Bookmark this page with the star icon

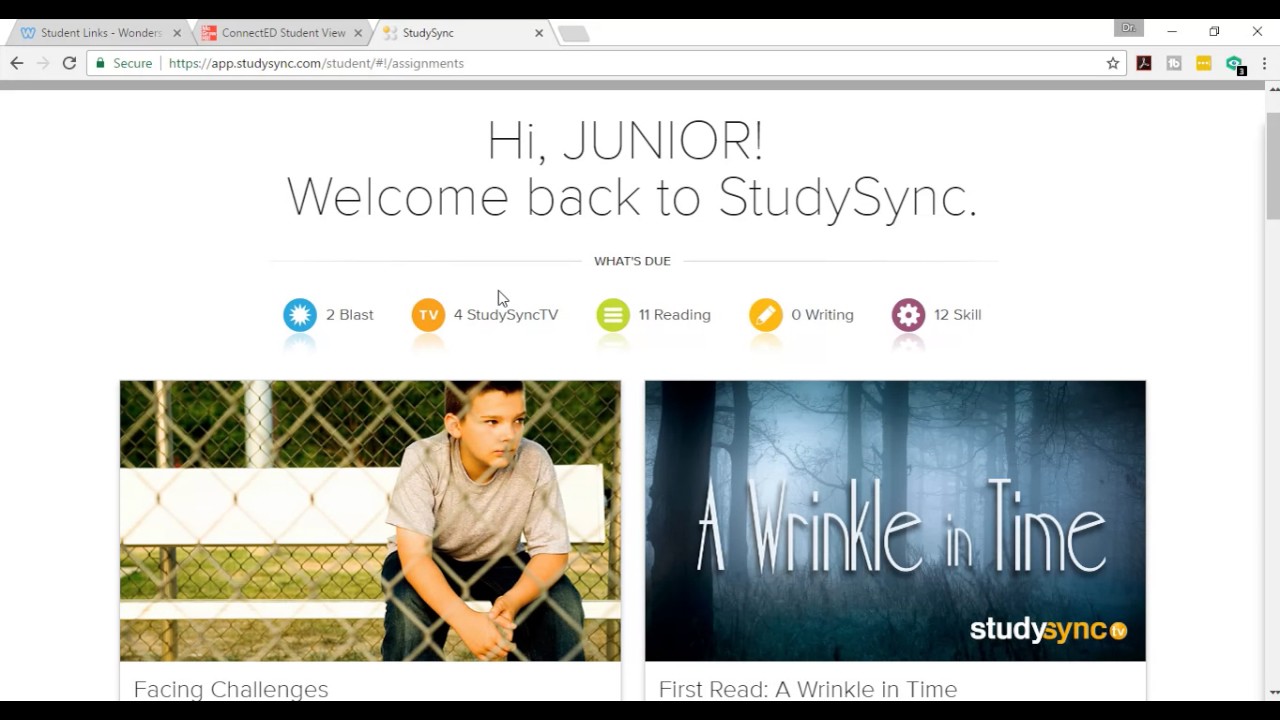pos(1113,63)
